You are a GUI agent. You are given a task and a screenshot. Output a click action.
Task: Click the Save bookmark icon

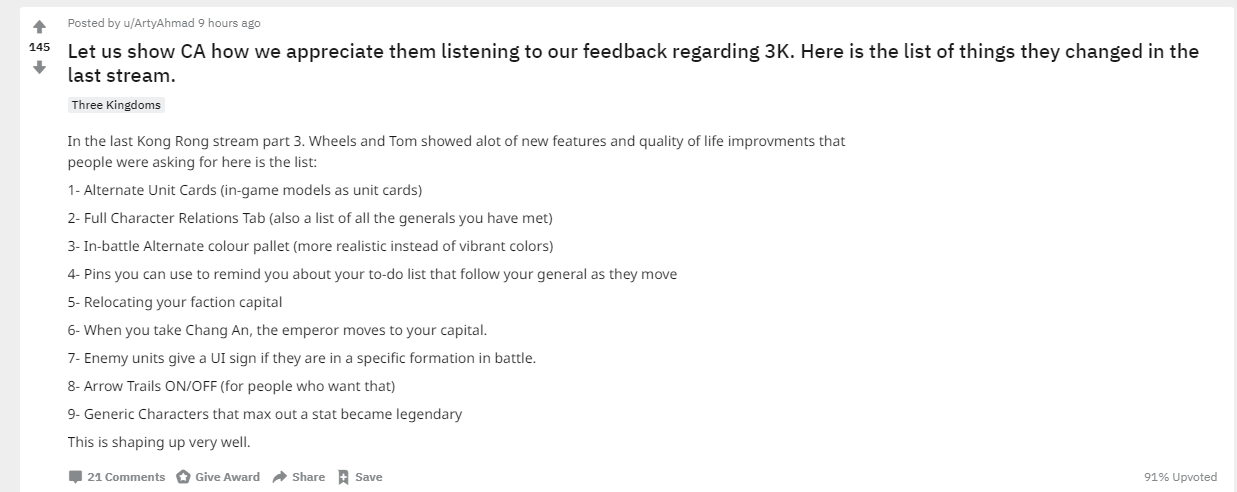(343, 477)
